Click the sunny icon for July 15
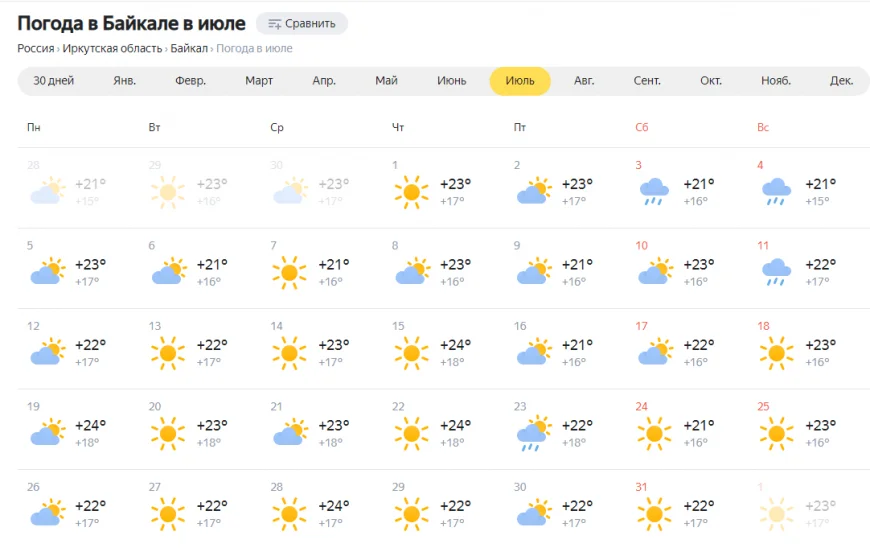 [411, 353]
